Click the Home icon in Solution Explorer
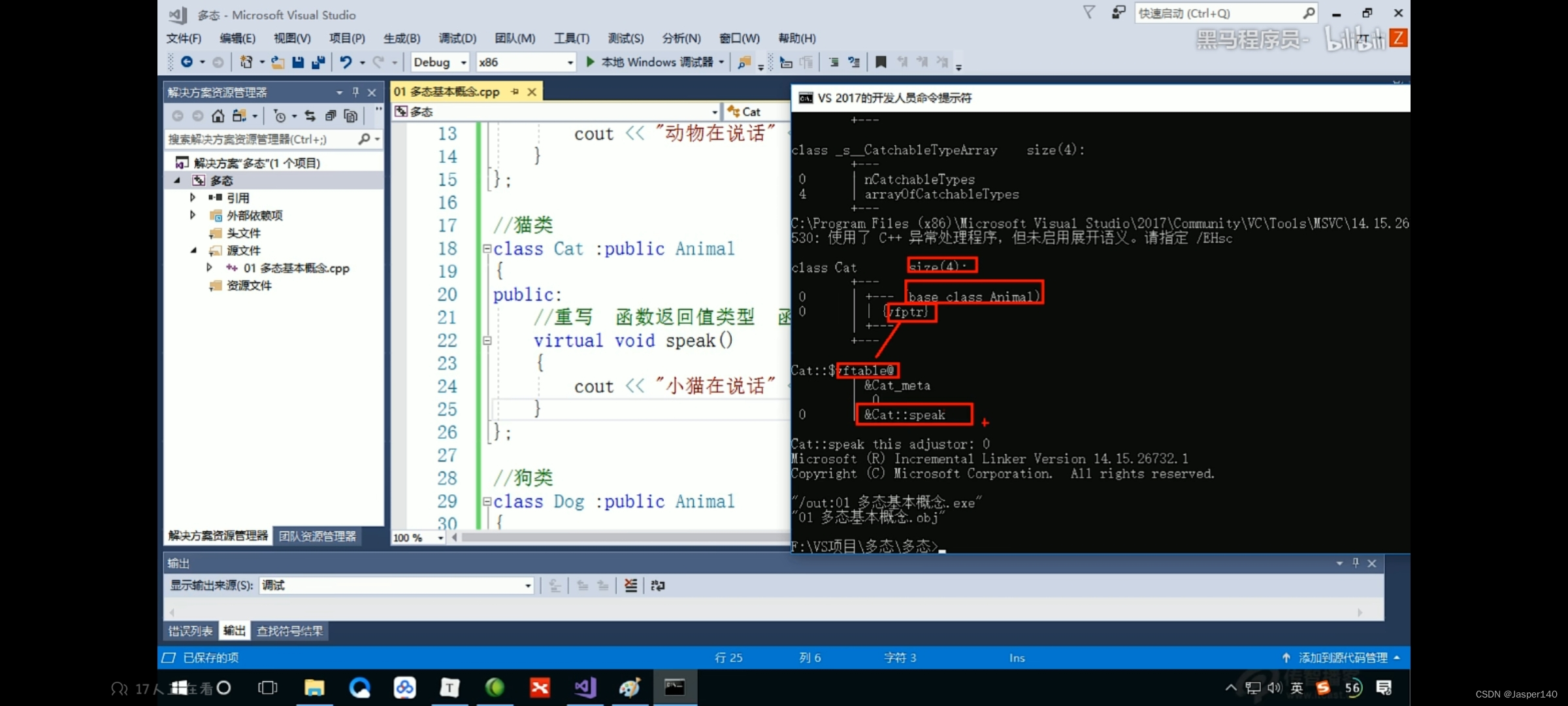The width and height of the screenshot is (1568, 706). (x=218, y=116)
